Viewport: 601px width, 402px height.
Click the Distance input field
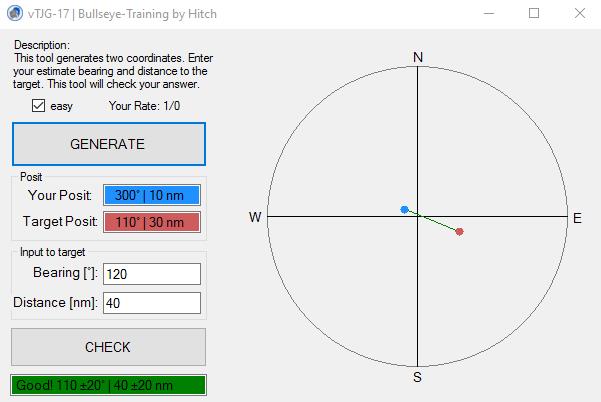[151, 303]
